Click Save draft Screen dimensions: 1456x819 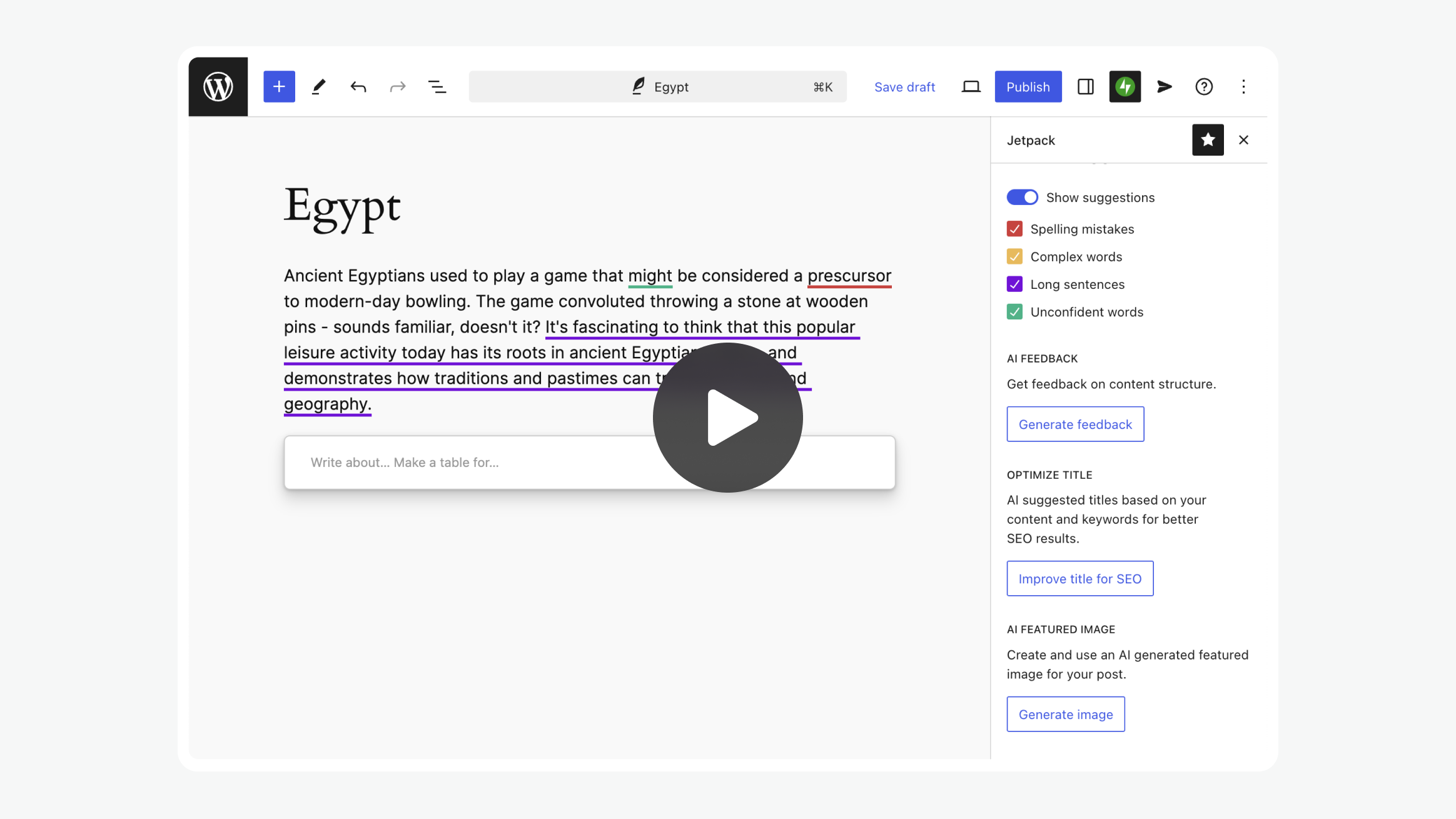click(x=904, y=87)
